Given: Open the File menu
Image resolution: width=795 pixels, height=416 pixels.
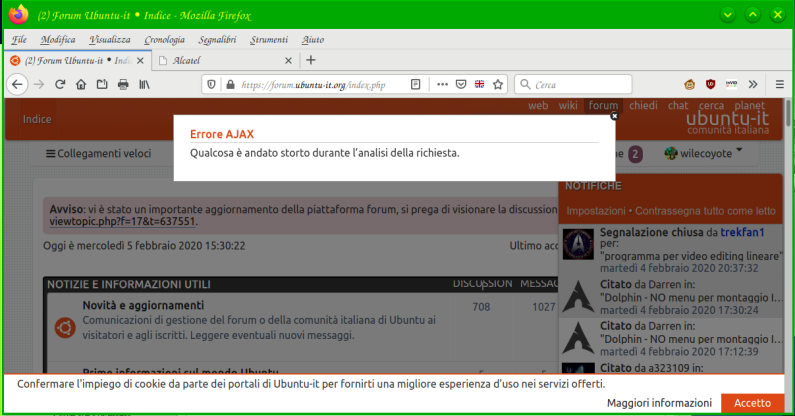Looking at the screenshot, I should point(19,40).
